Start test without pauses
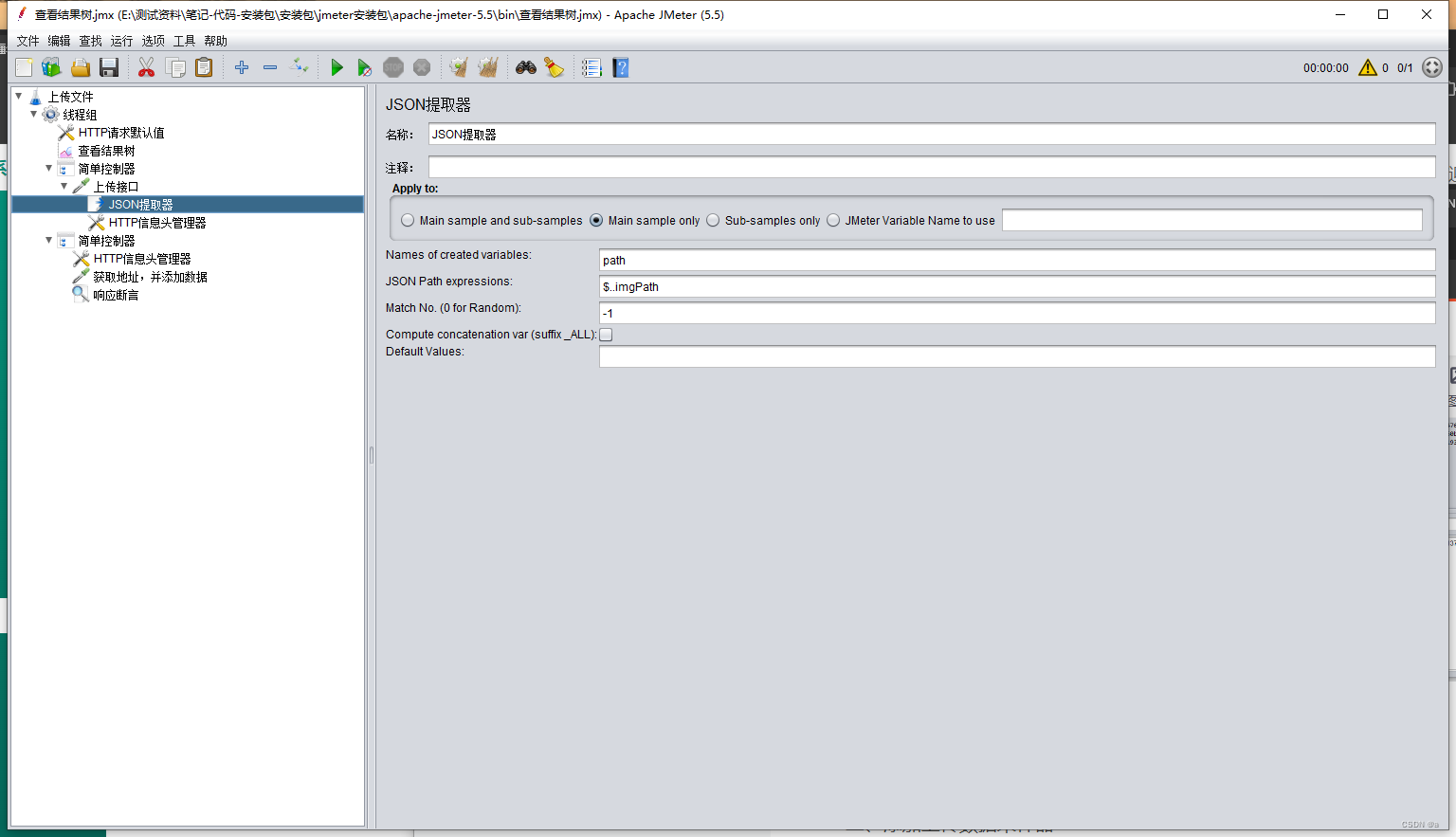Screen dimensions: 1456x837 [365, 66]
